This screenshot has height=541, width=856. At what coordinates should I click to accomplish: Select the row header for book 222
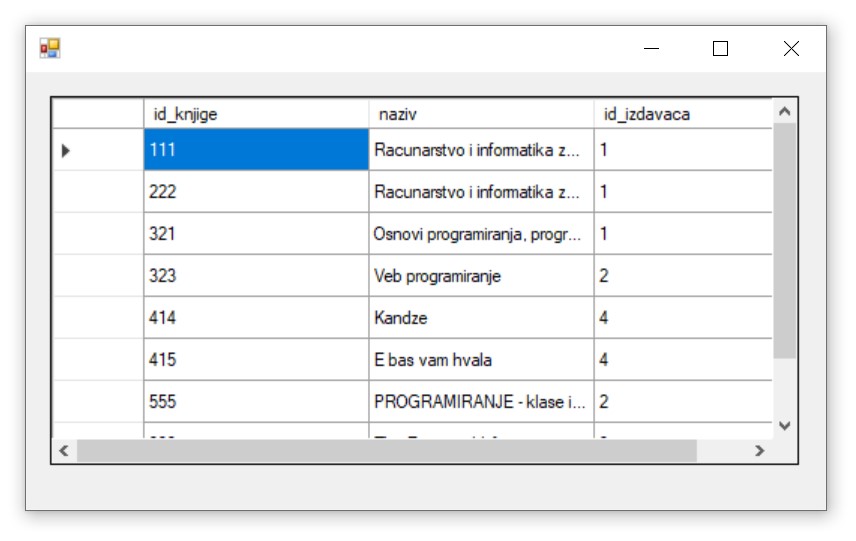coord(98,192)
